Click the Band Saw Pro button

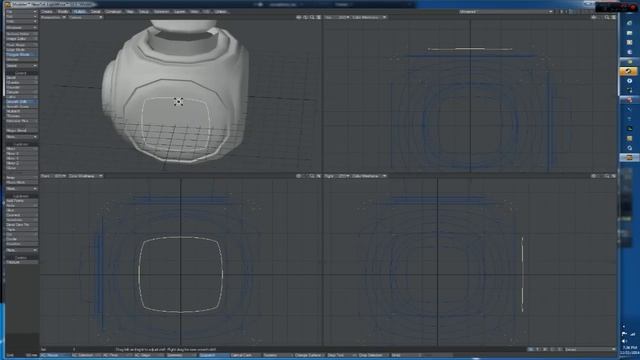[22, 225]
